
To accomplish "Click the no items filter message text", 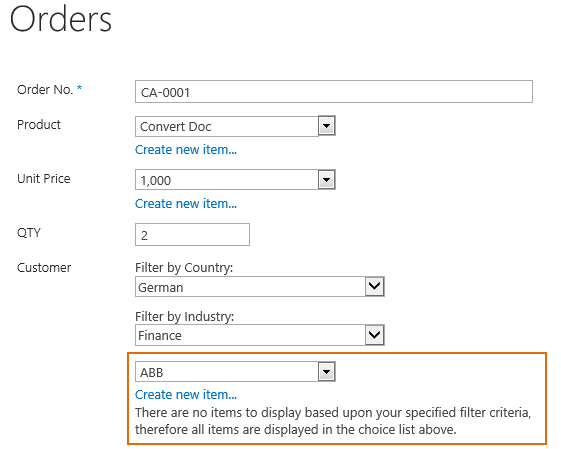I will 333,421.
